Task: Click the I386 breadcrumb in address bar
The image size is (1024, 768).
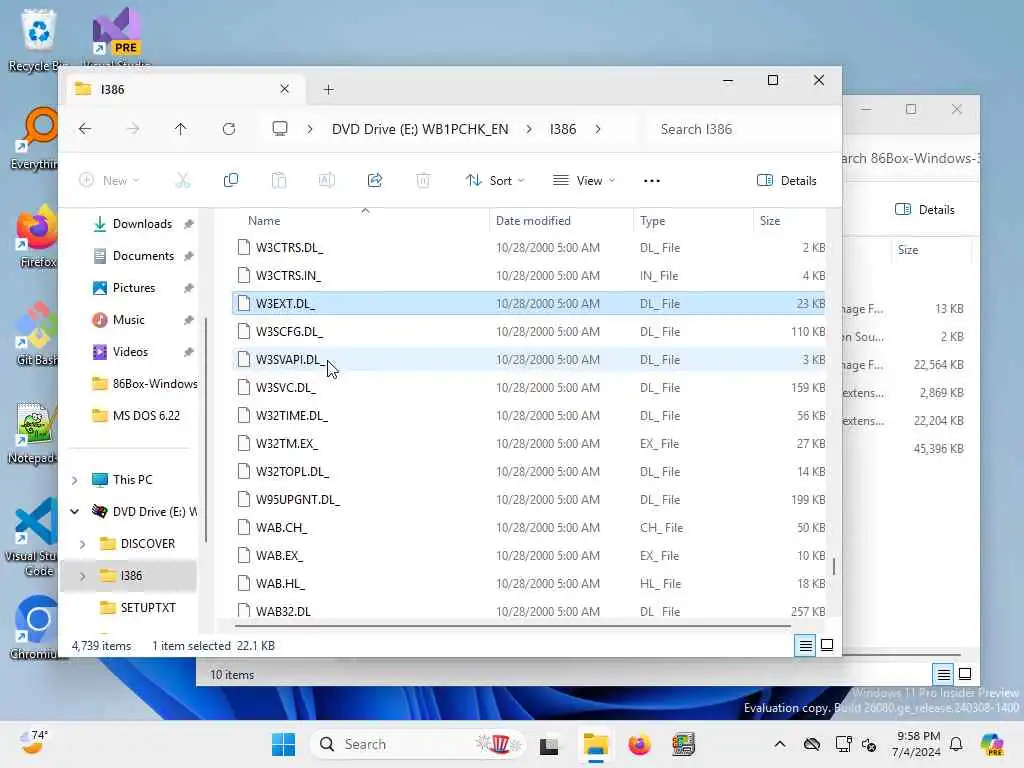Action: click(x=563, y=129)
